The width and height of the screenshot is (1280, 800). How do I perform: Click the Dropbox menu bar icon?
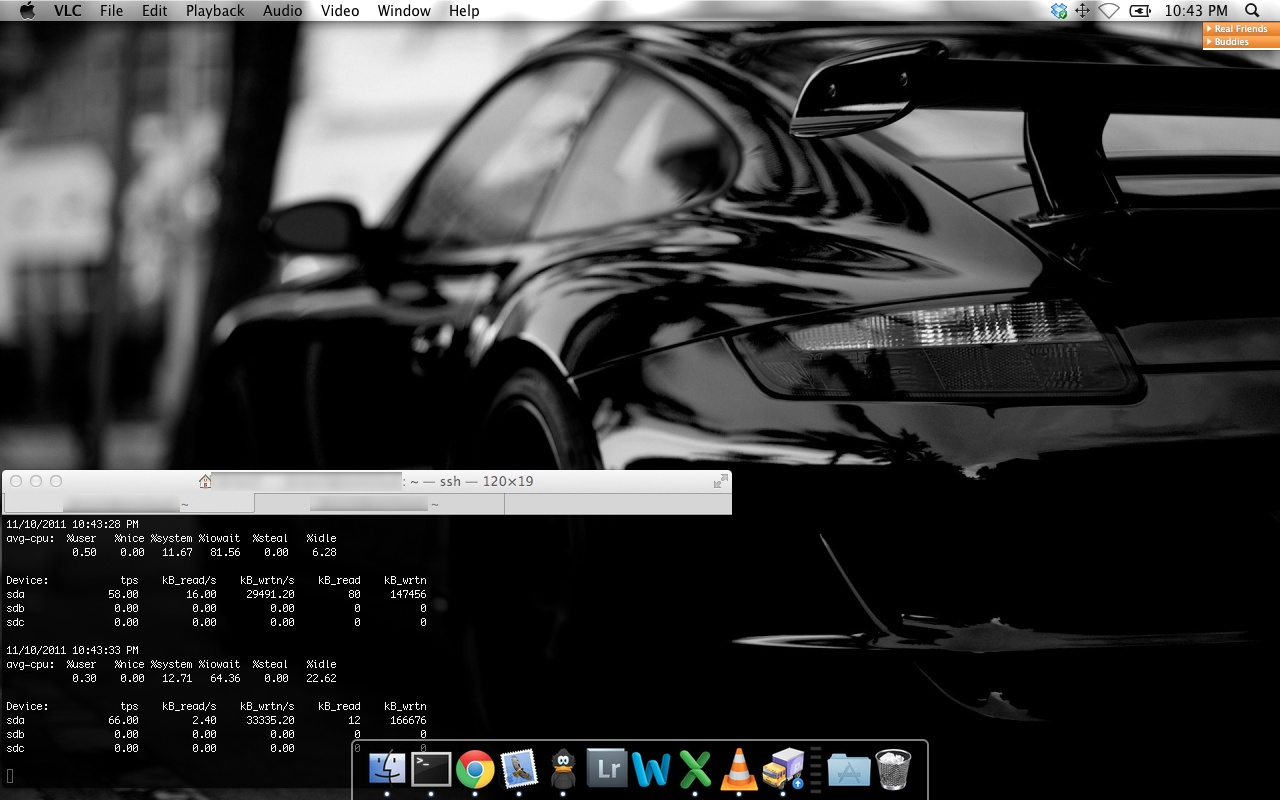pos(1059,11)
